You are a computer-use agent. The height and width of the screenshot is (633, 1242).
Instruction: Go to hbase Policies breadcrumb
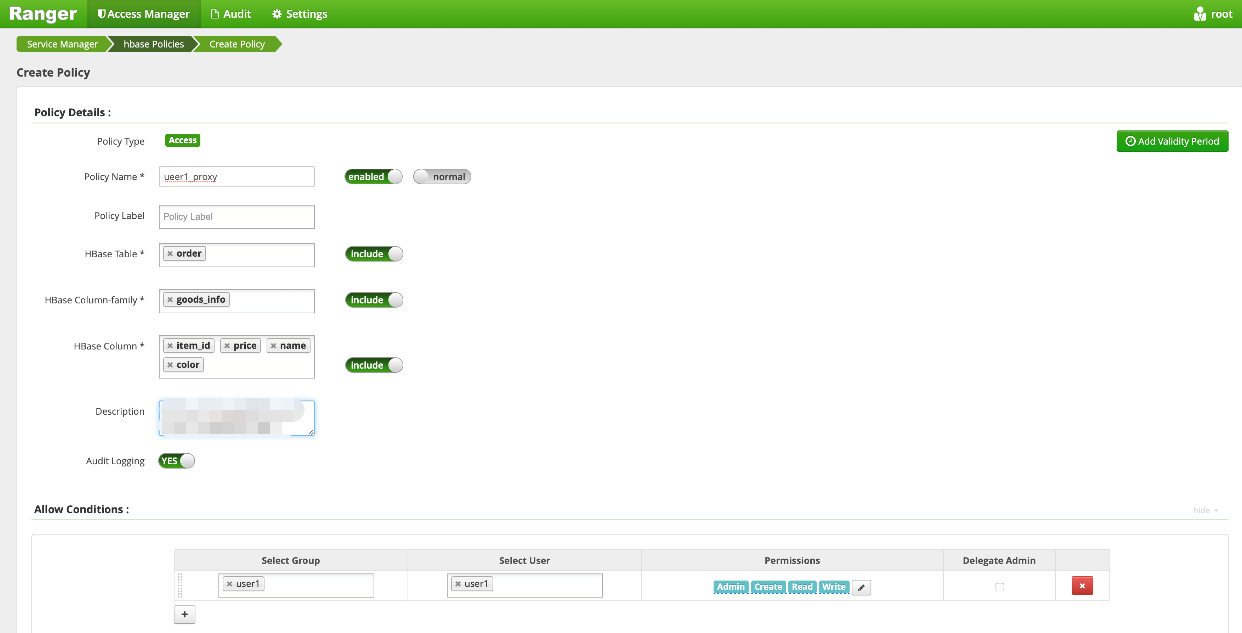point(153,44)
